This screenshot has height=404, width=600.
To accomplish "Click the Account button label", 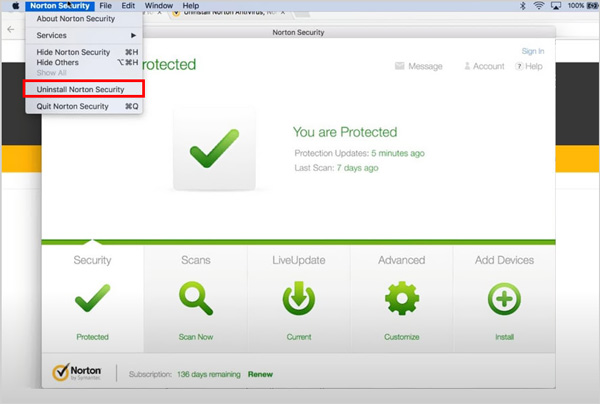I will tap(489, 66).
